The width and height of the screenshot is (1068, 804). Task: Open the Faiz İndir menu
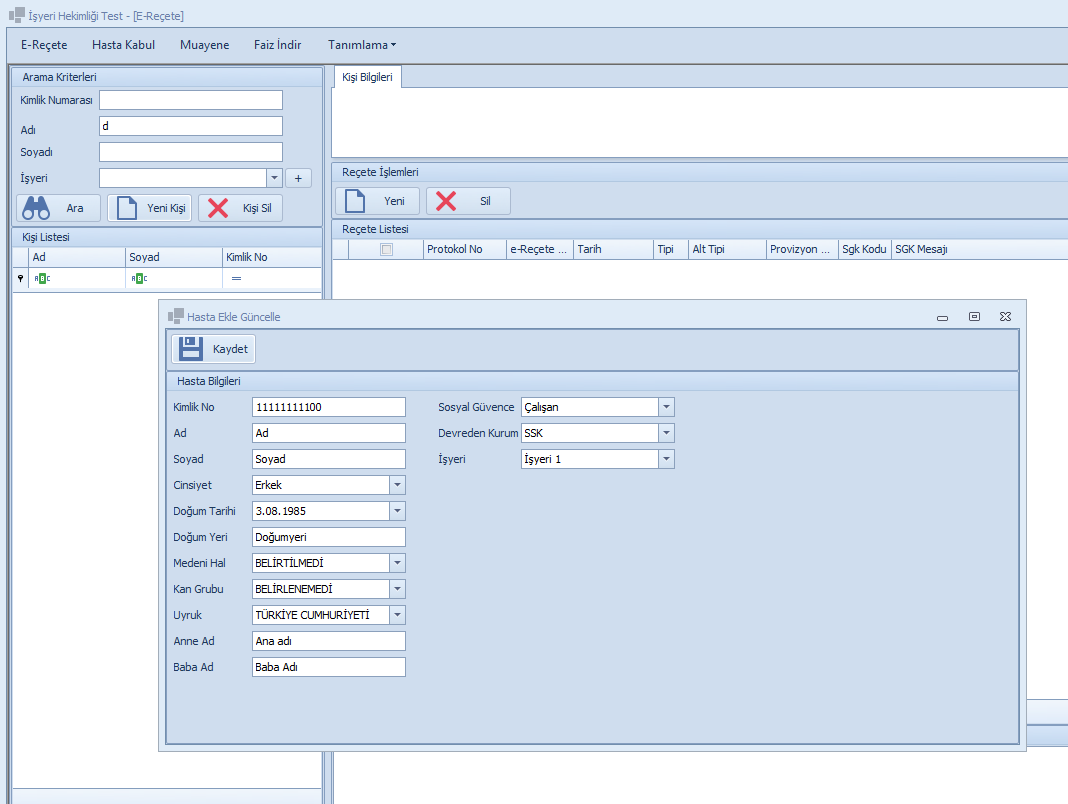[277, 45]
